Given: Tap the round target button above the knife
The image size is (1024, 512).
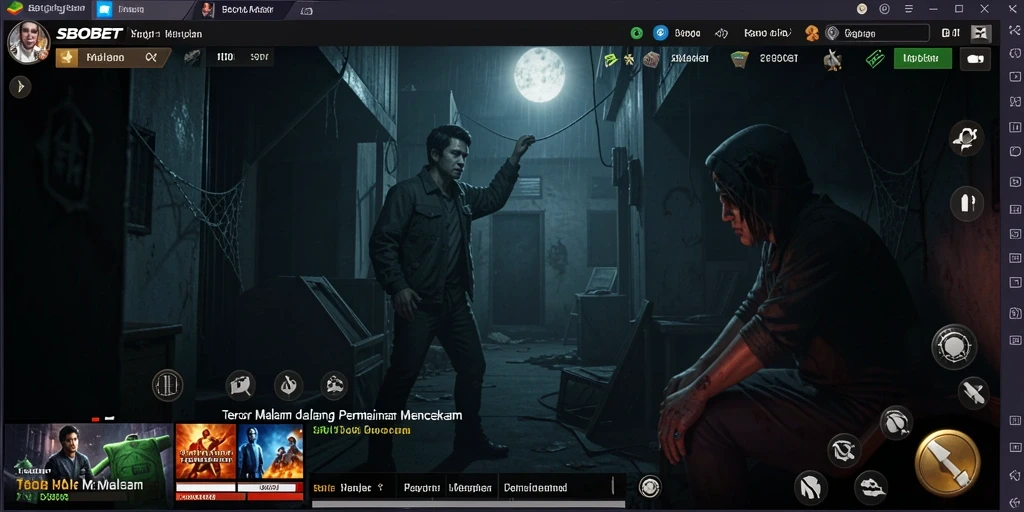Looking at the screenshot, I should click(x=954, y=346).
